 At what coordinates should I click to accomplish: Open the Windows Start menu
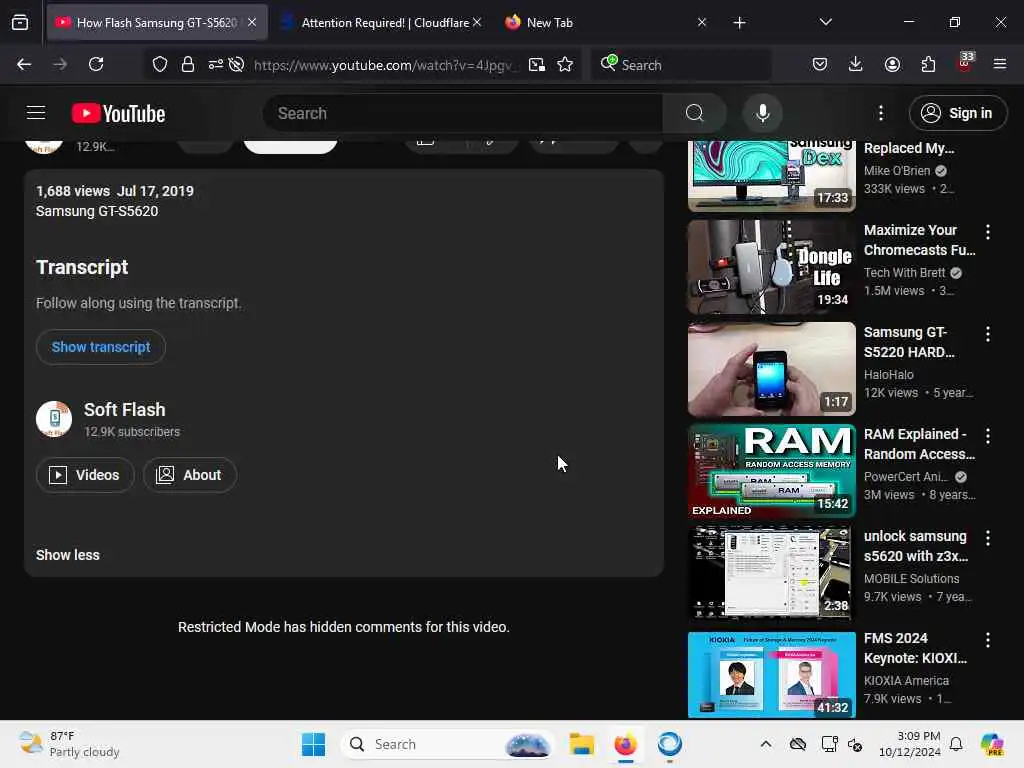click(313, 744)
